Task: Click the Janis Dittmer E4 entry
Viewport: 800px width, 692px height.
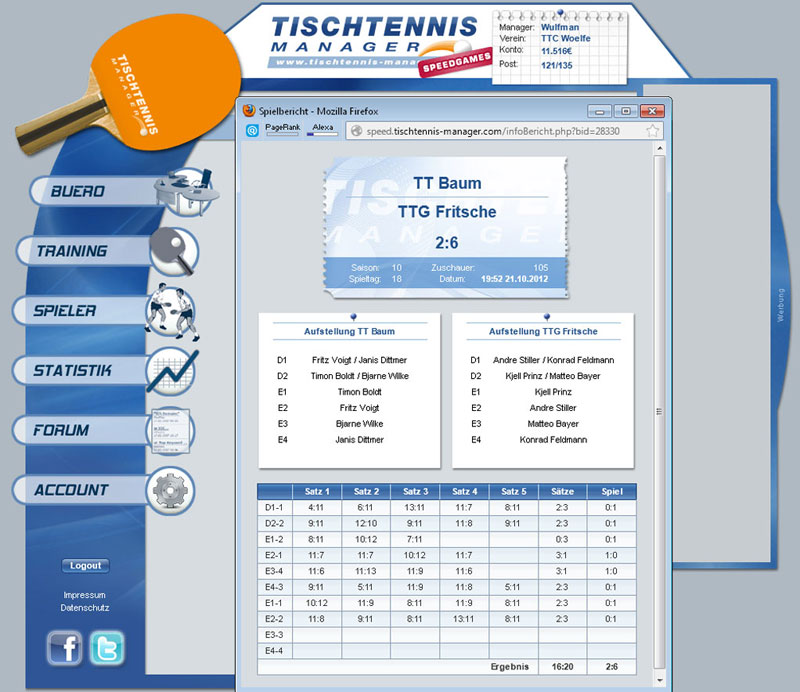Action: (x=359, y=439)
